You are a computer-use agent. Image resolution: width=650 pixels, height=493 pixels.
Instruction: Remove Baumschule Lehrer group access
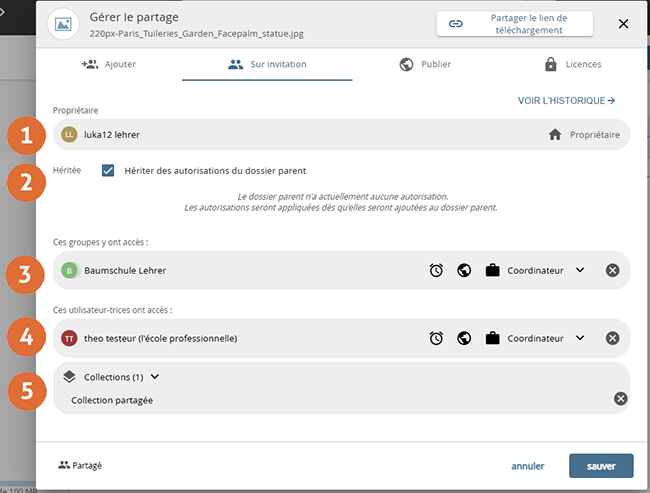pos(613,270)
